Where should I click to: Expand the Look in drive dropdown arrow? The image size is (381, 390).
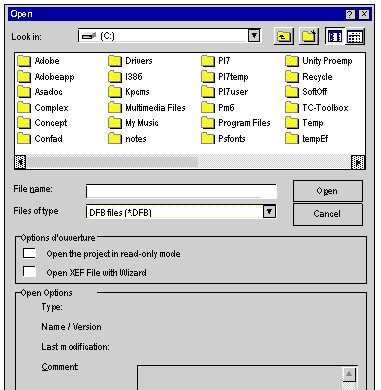click(254, 35)
